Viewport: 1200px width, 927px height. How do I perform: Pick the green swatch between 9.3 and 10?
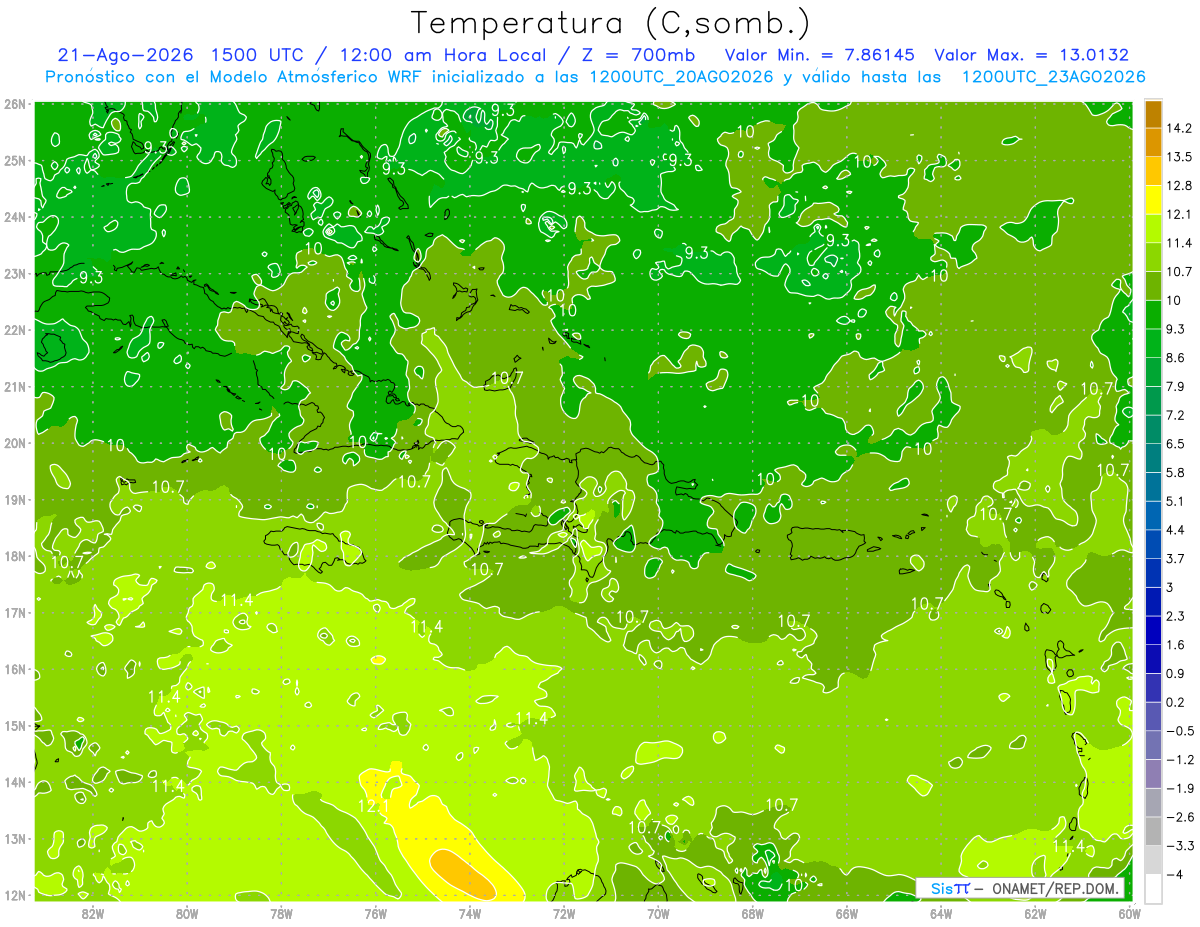click(x=1153, y=315)
